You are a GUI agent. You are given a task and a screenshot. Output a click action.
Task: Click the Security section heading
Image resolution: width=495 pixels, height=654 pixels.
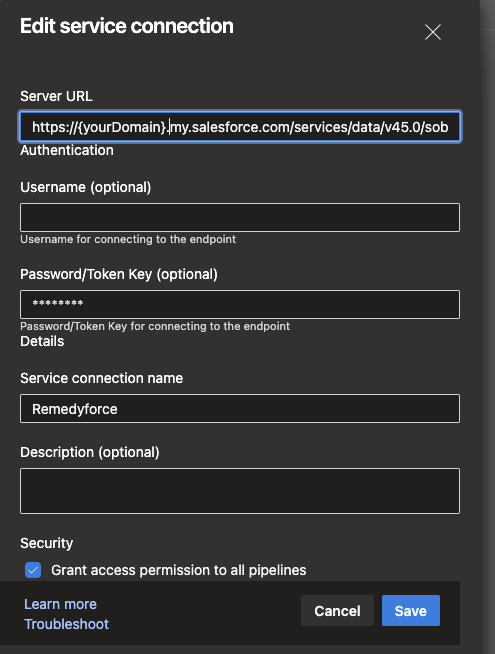[x=46, y=543]
